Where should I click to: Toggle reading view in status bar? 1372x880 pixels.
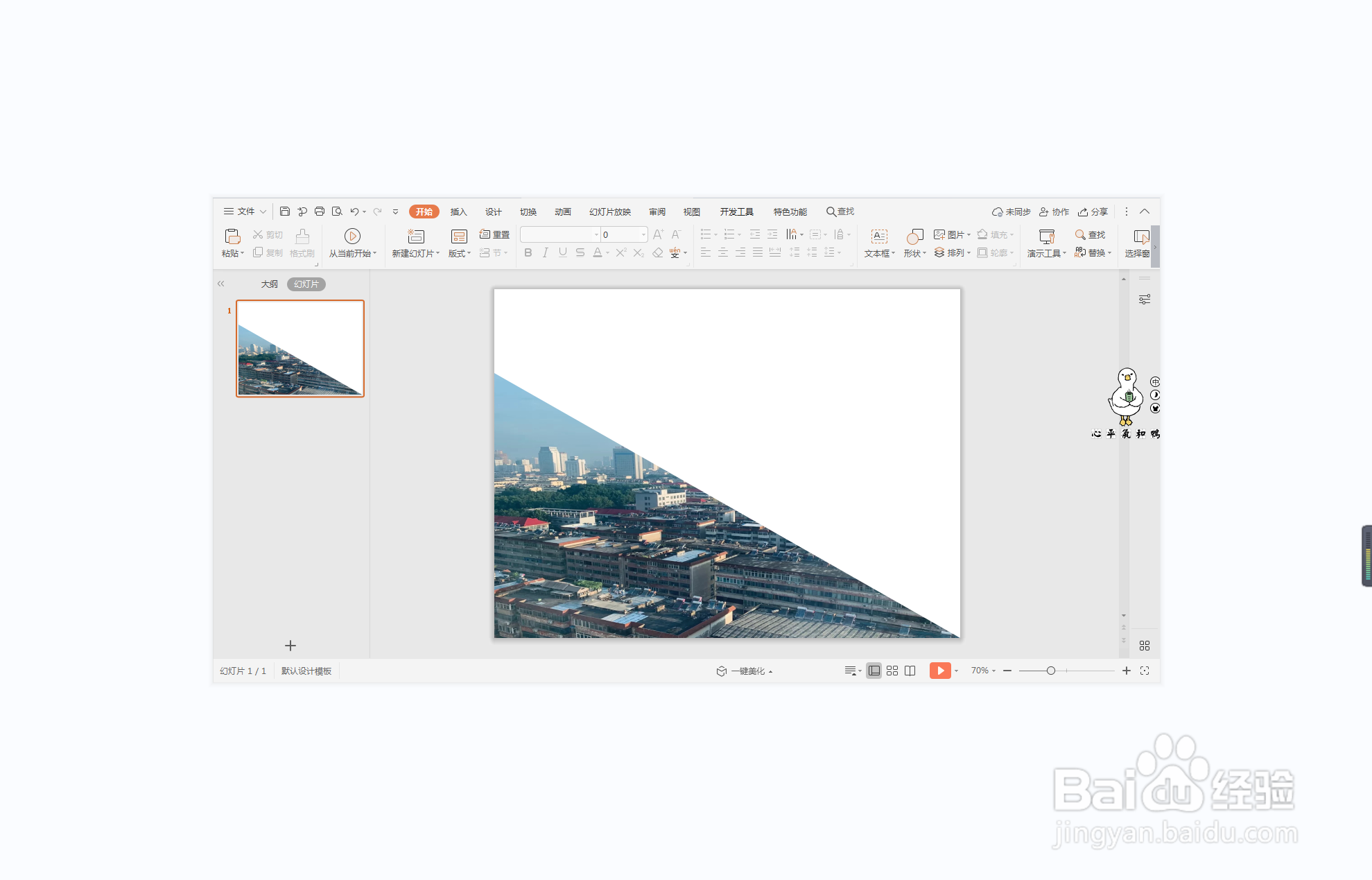pos(910,671)
